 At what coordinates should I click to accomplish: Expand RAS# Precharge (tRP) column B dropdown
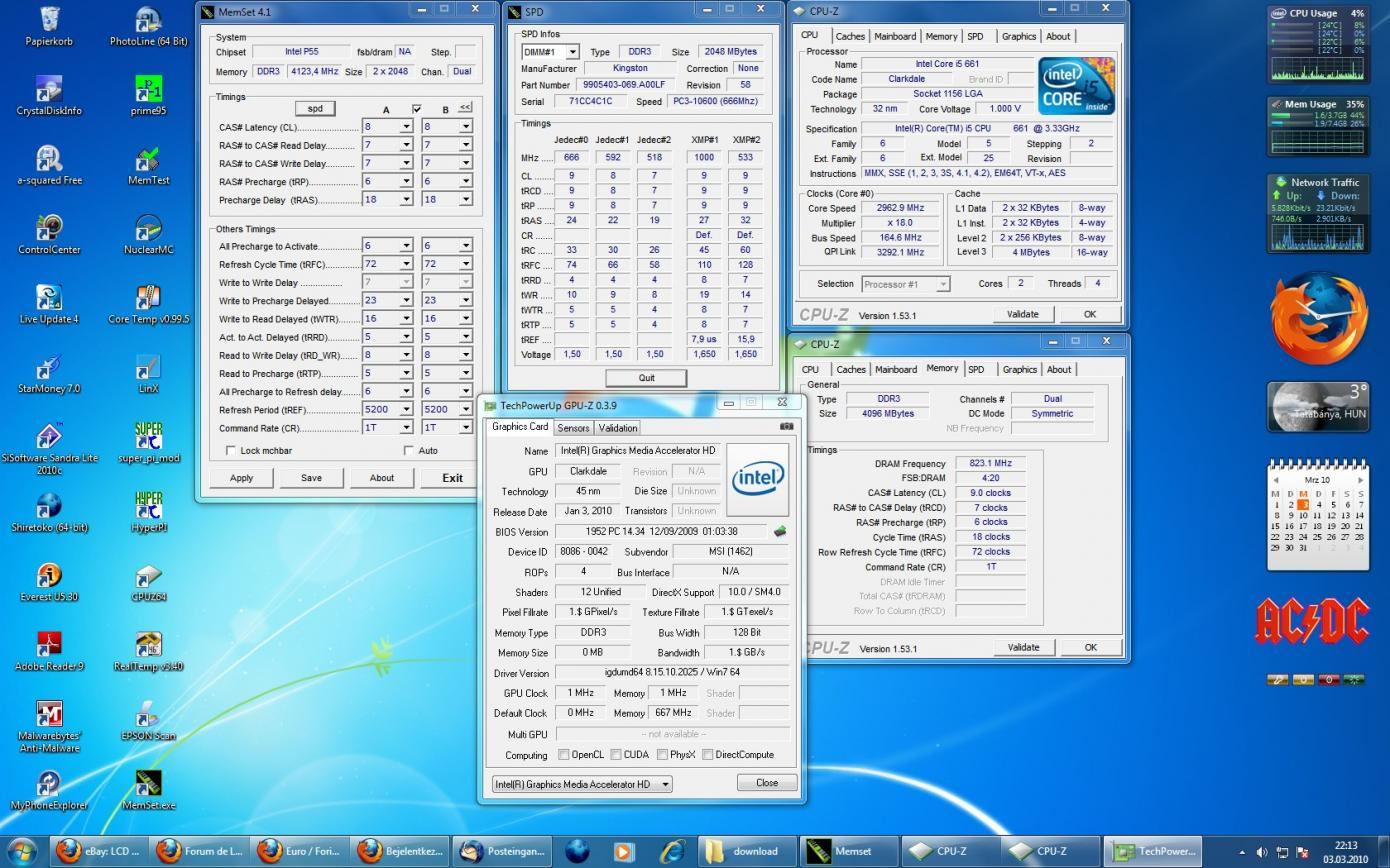[465, 181]
